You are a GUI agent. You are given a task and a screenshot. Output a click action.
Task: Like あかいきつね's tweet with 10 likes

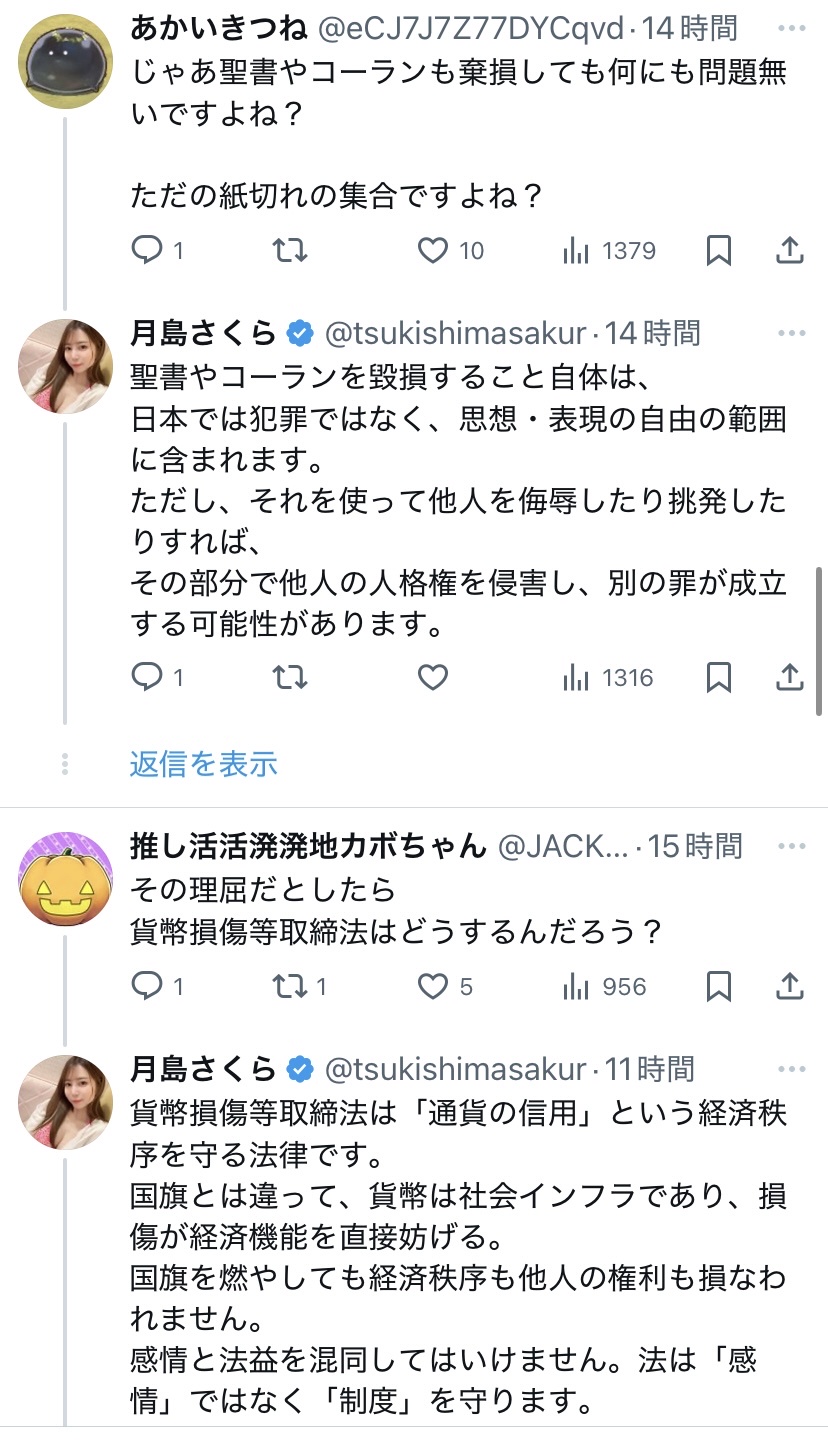click(433, 250)
